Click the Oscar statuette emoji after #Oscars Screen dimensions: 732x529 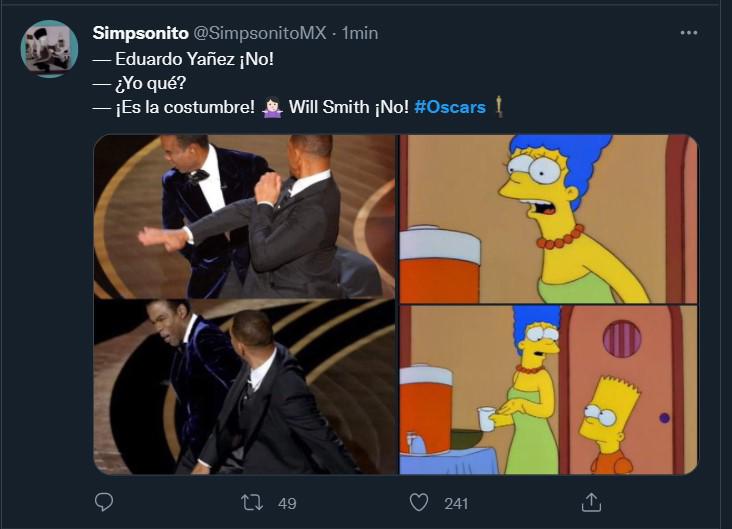click(x=499, y=107)
